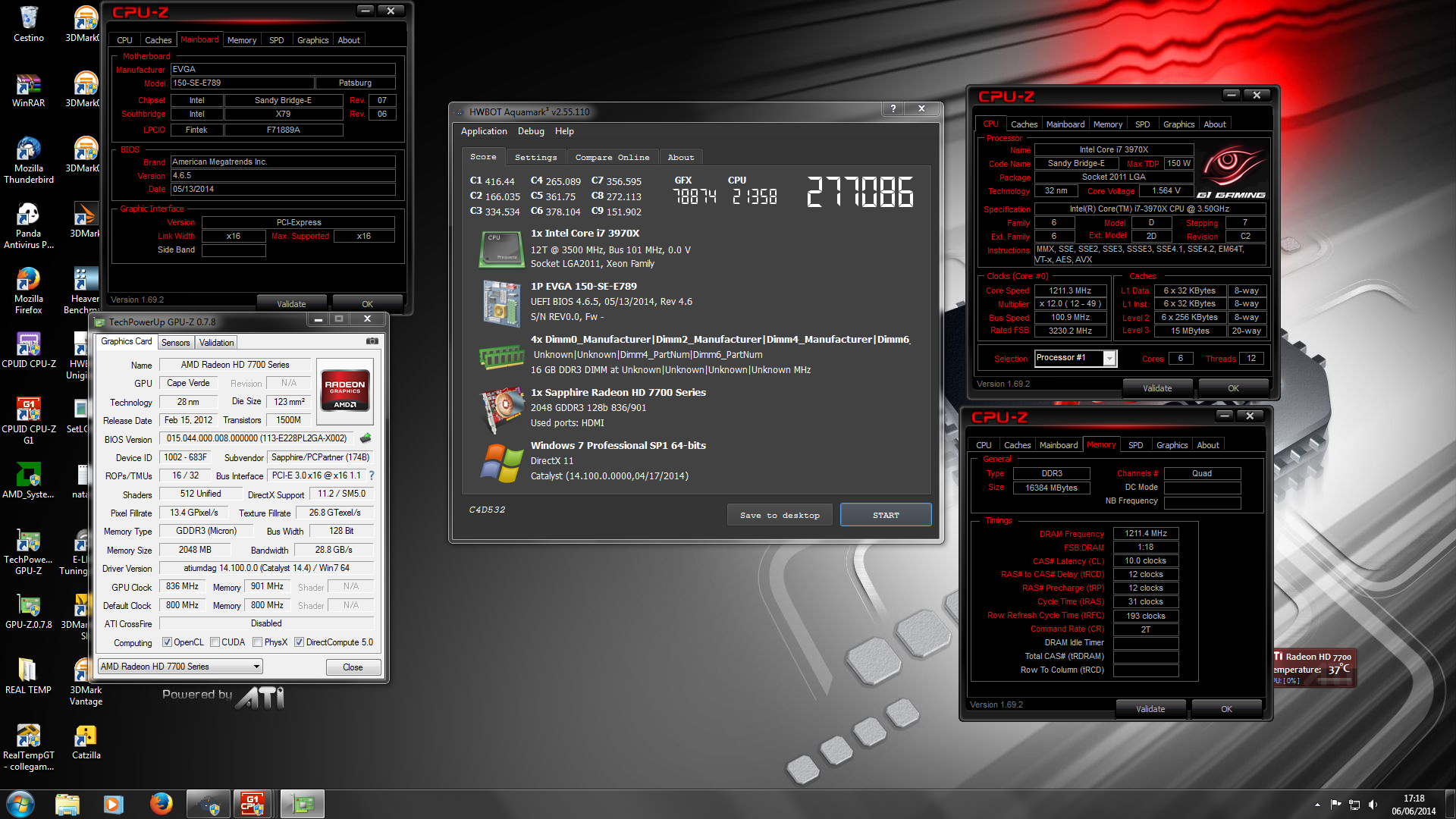This screenshot has height=819, width=1456.
Task: Click OK in the CPU-Z memory window
Action: 1226,709
